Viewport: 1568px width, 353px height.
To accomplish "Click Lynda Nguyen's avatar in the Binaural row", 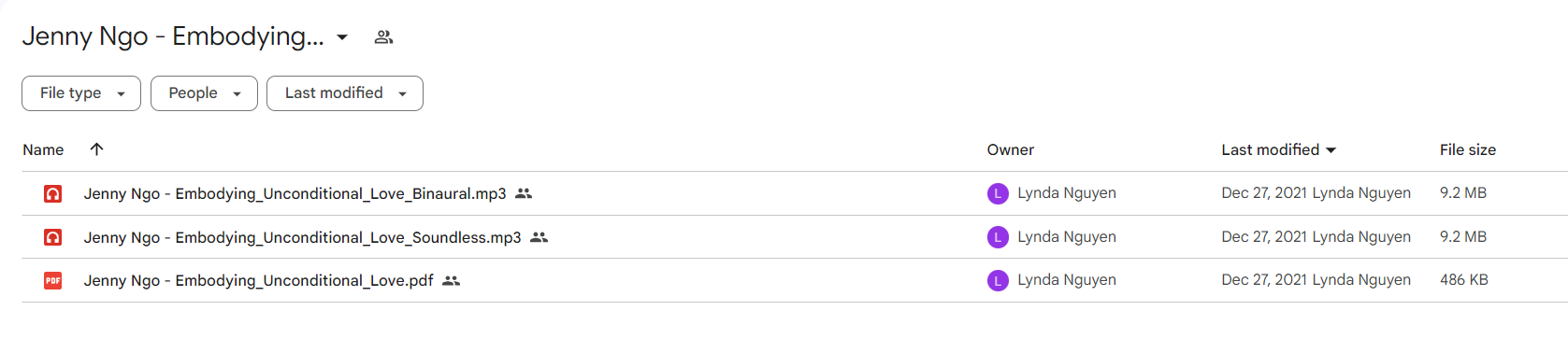I will pos(998,193).
